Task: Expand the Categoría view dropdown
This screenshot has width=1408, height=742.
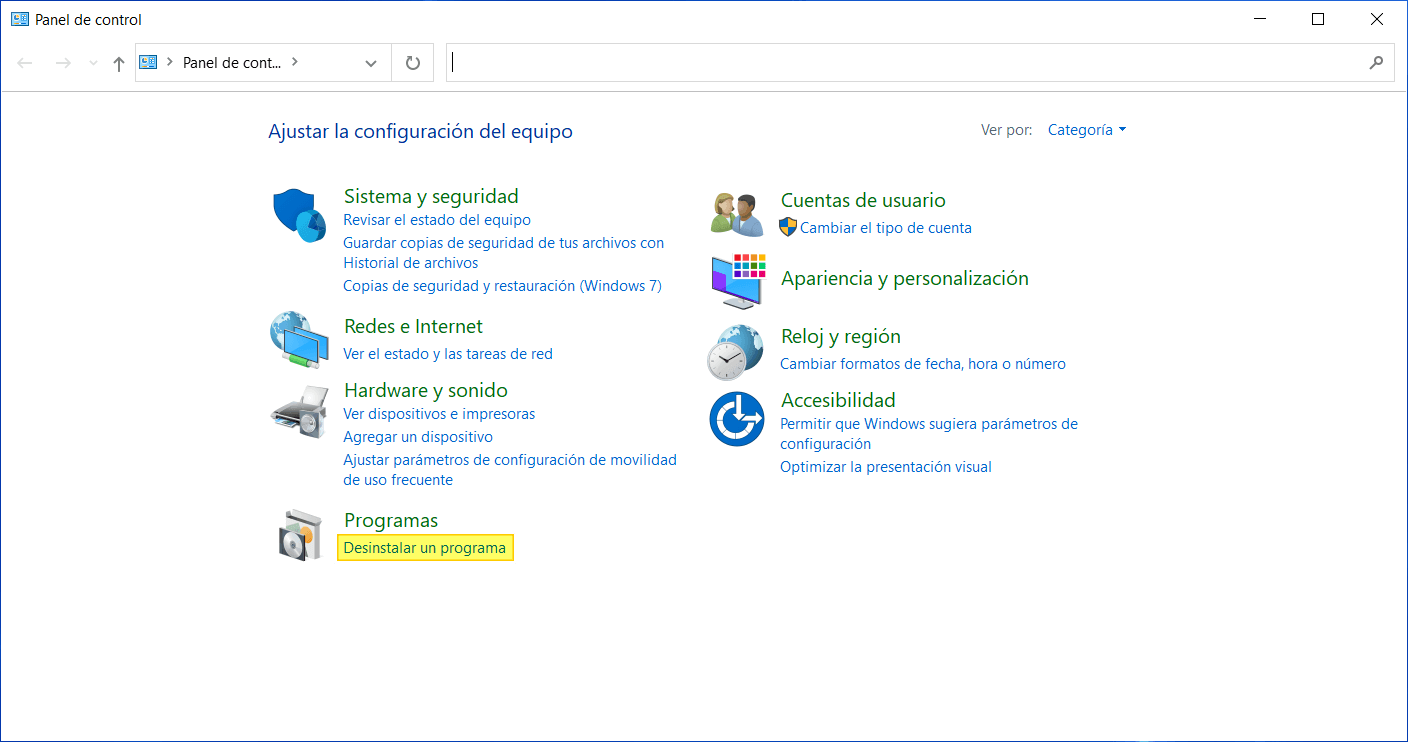Action: point(1087,129)
